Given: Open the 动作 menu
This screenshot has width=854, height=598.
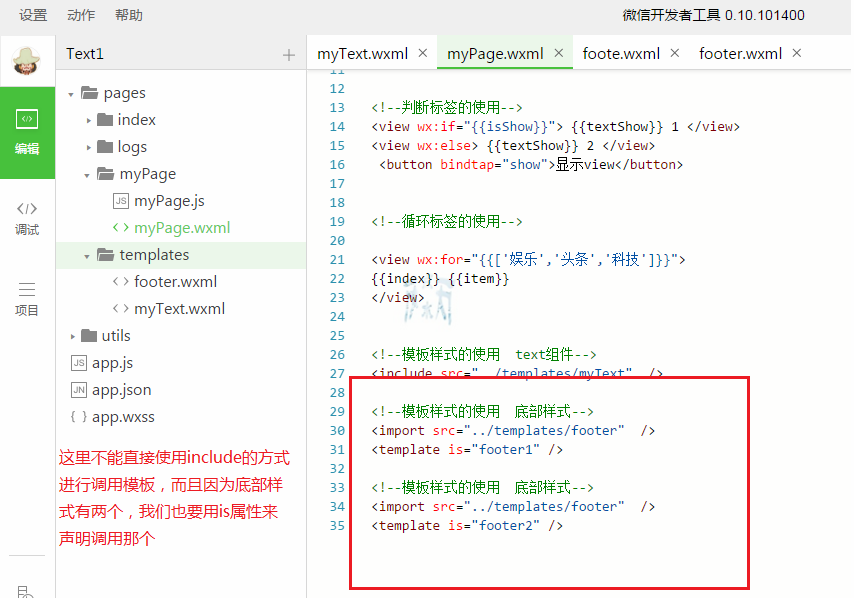Looking at the screenshot, I should (81, 15).
